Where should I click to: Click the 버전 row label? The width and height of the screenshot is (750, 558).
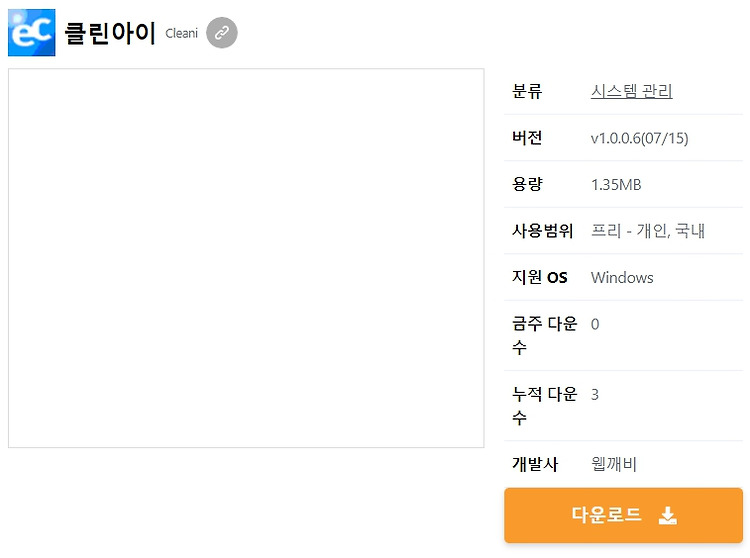click(x=527, y=138)
